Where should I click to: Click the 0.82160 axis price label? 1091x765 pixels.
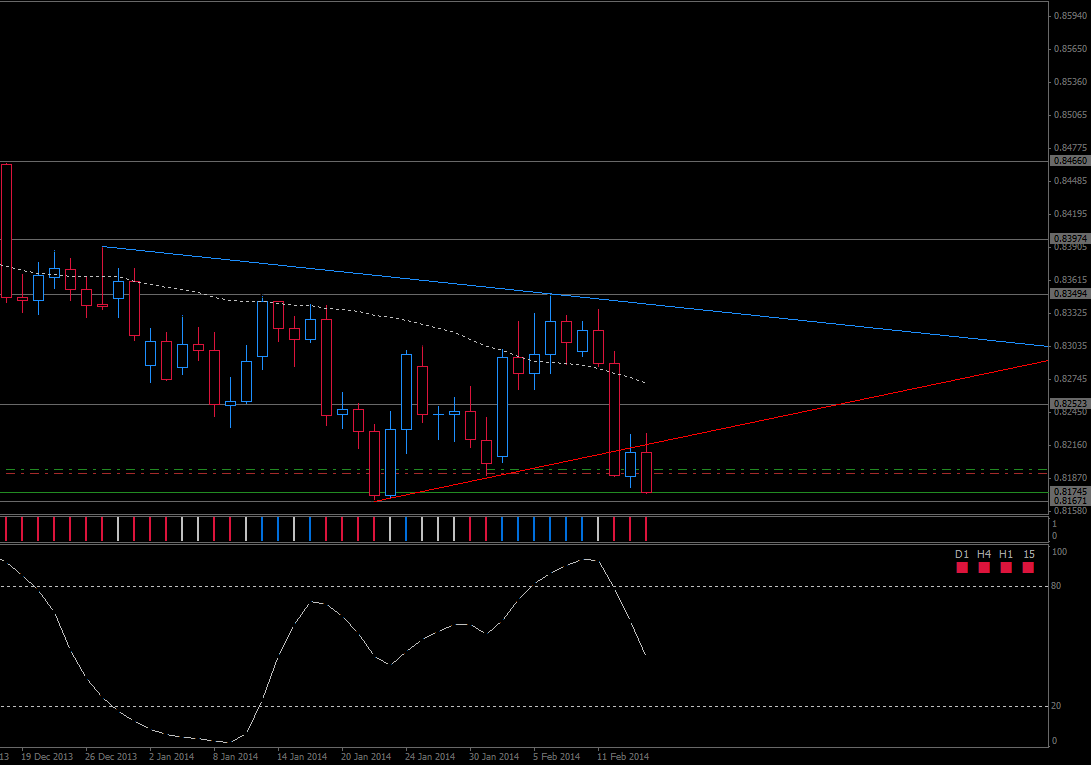tap(1070, 445)
